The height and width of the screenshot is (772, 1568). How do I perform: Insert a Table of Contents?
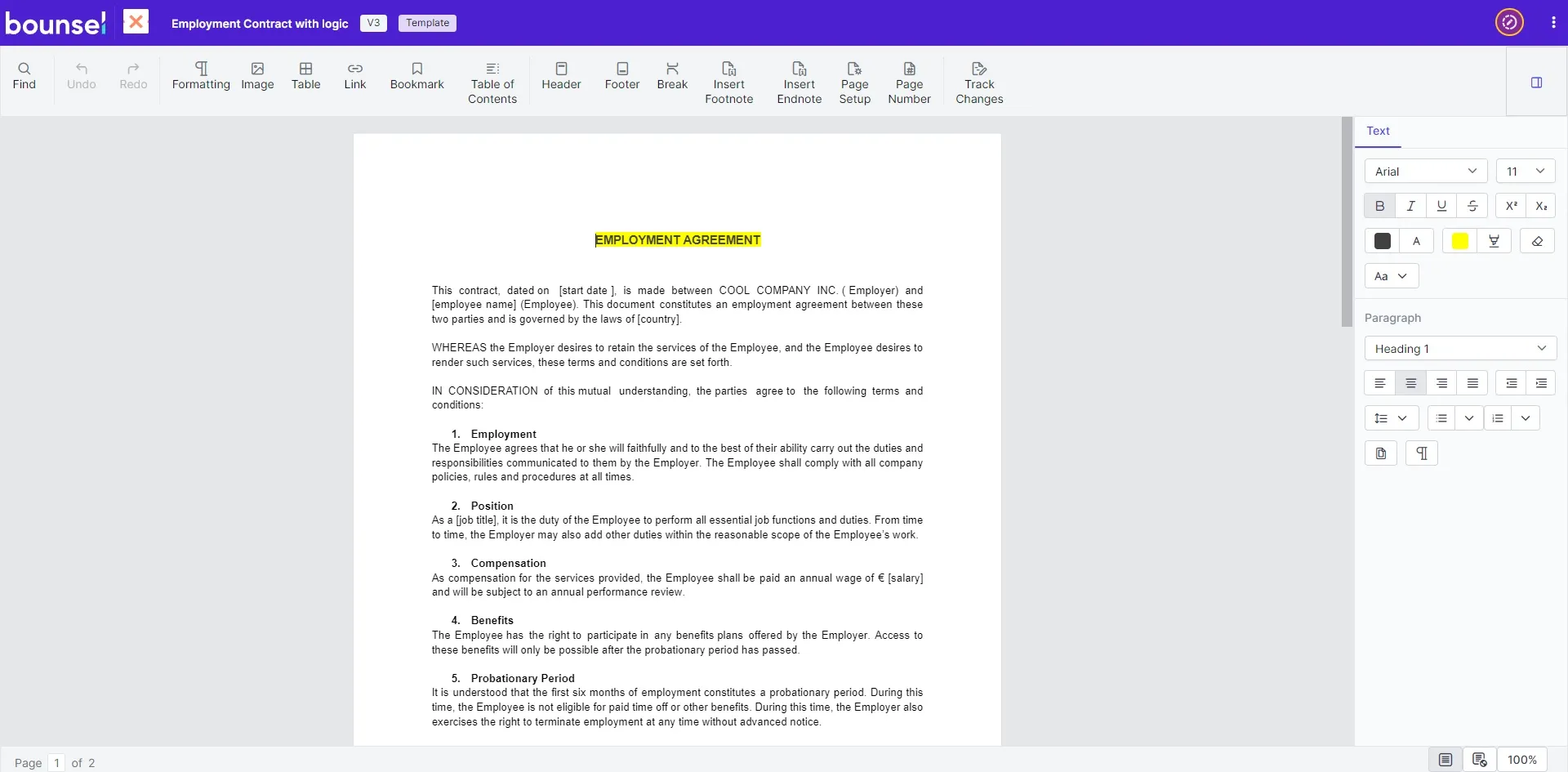pos(492,83)
